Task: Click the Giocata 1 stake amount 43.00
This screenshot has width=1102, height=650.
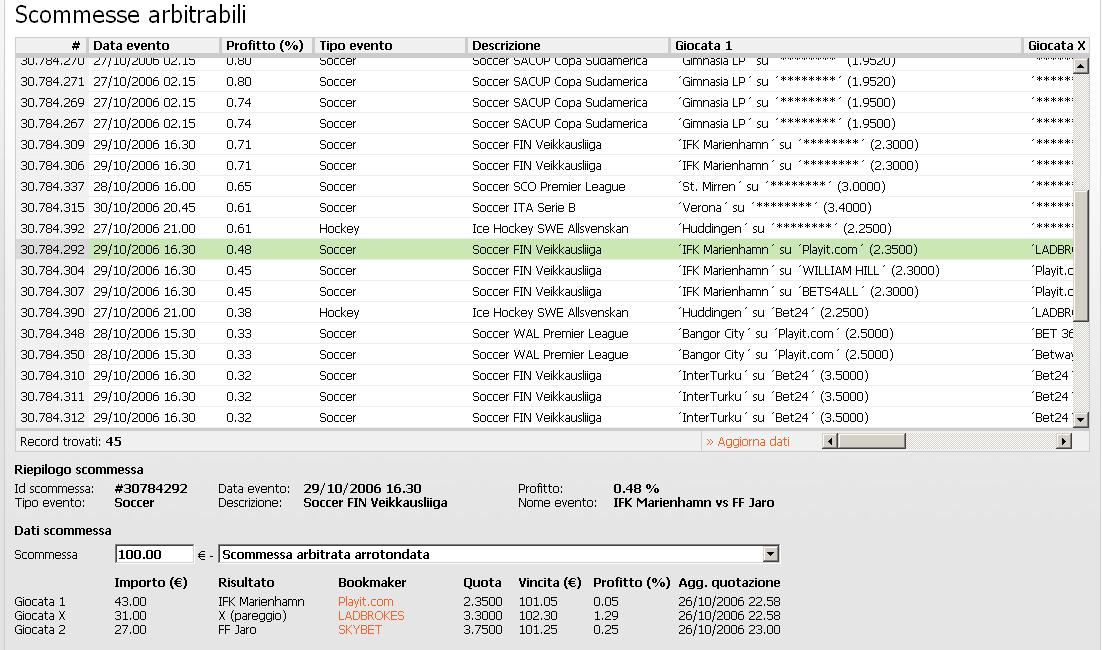Action: pos(131,602)
